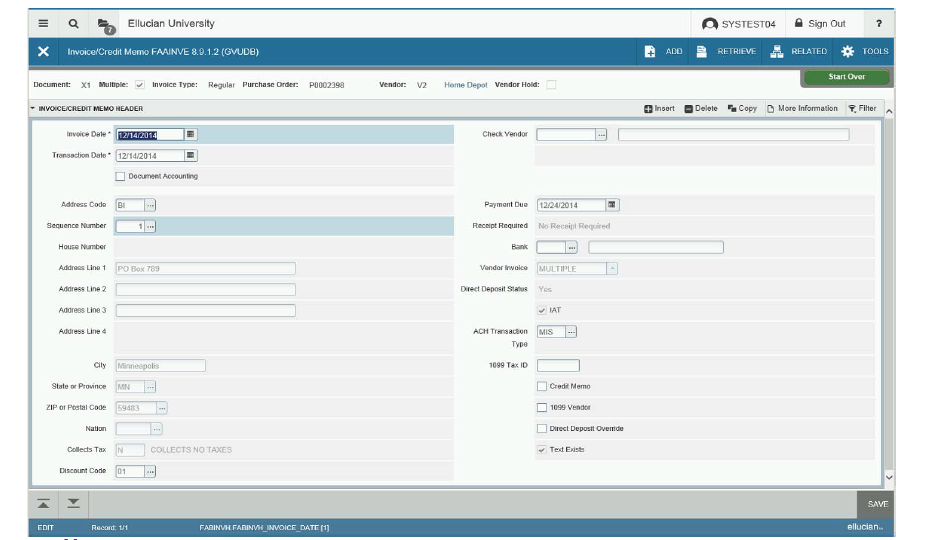
Task: Expand the Vendor Invoice dropdown
Action: (x=612, y=268)
